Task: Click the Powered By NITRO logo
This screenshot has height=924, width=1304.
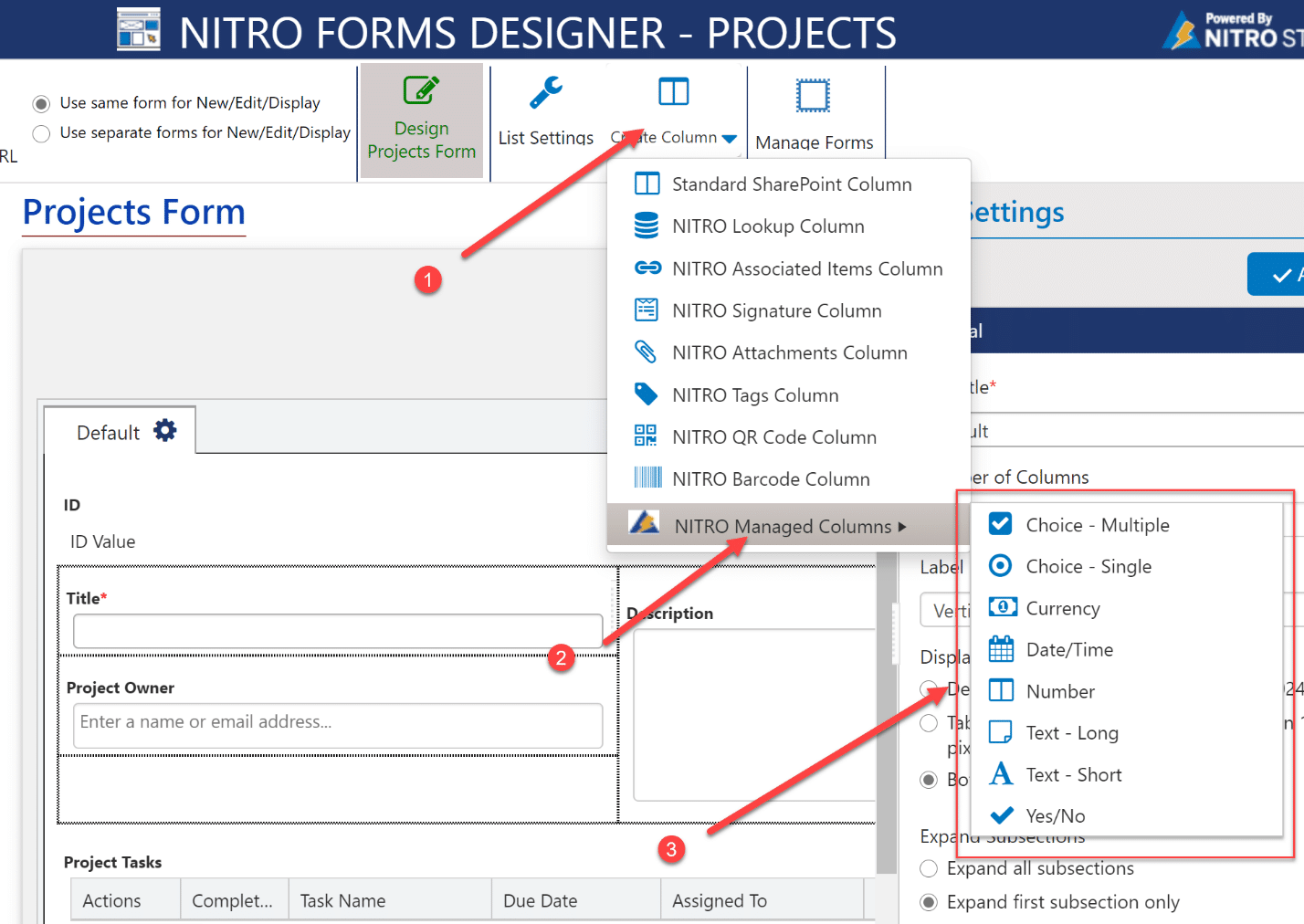Action: click(x=1233, y=30)
